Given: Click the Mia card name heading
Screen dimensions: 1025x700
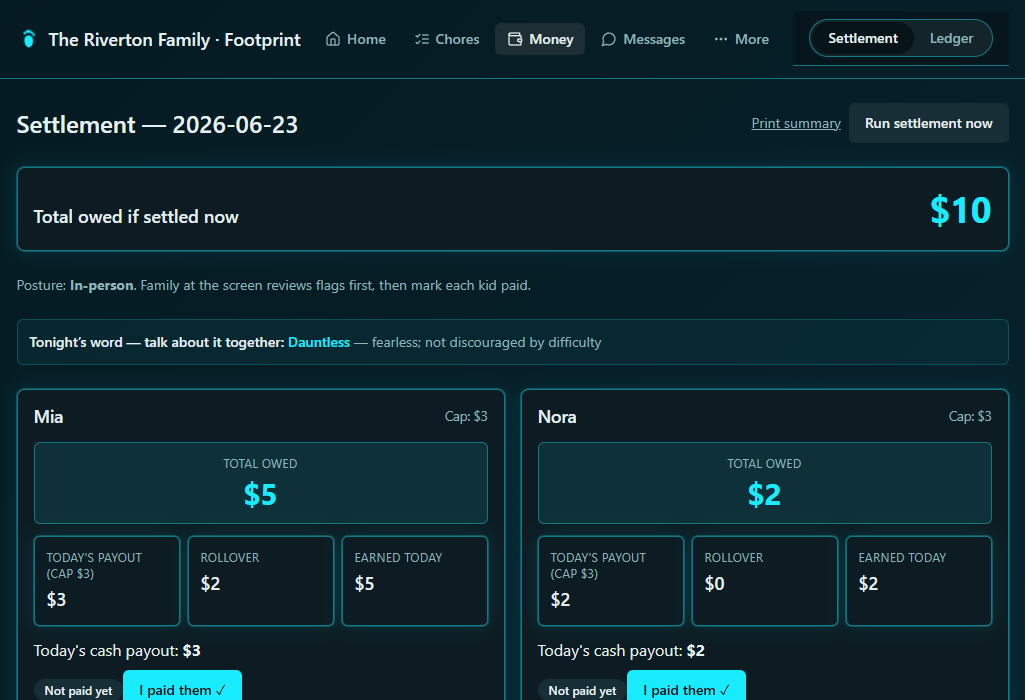Looking at the screenshot, I should [48, 417].
